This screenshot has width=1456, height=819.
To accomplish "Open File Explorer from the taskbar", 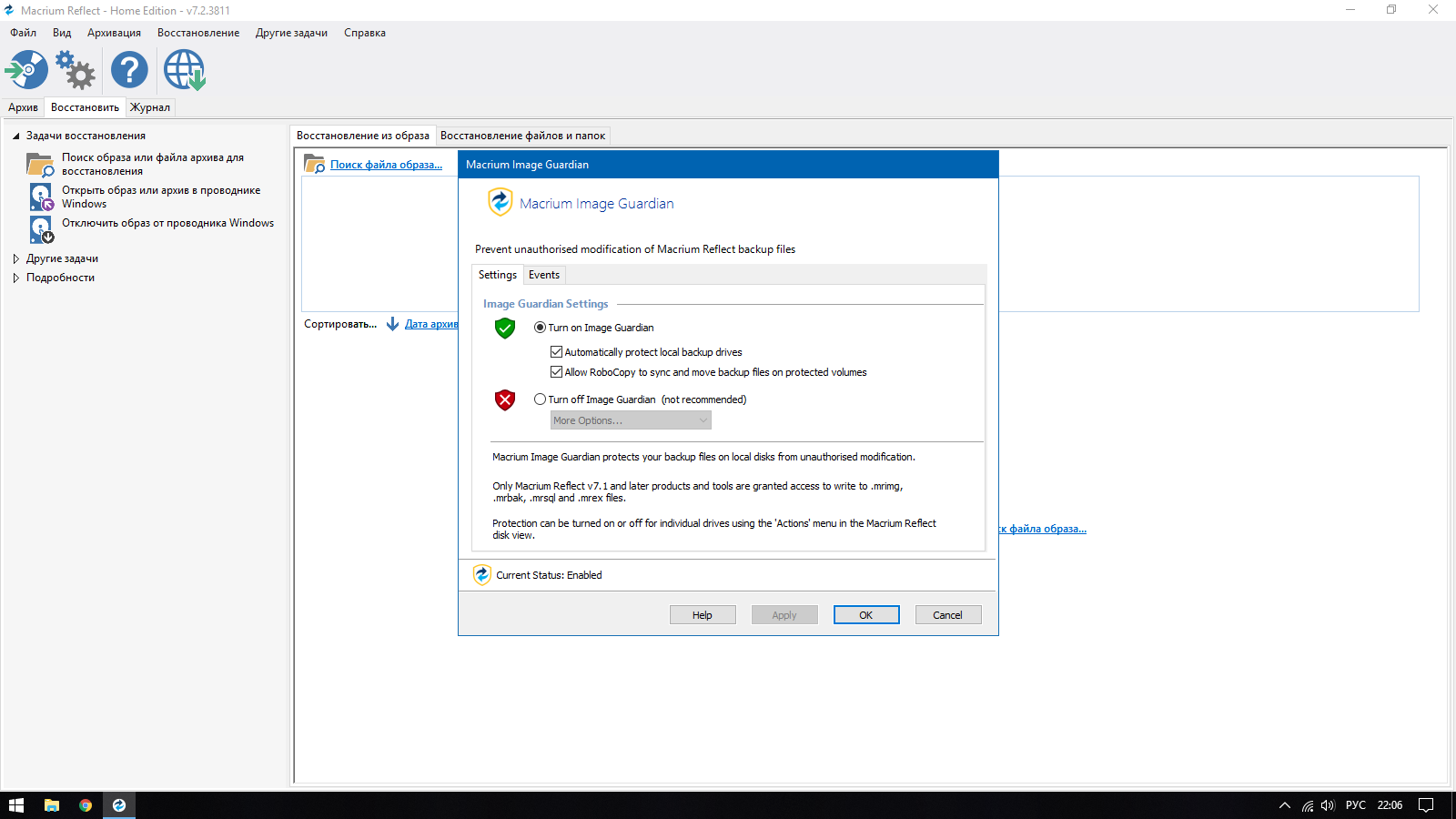I will point(52,805).
